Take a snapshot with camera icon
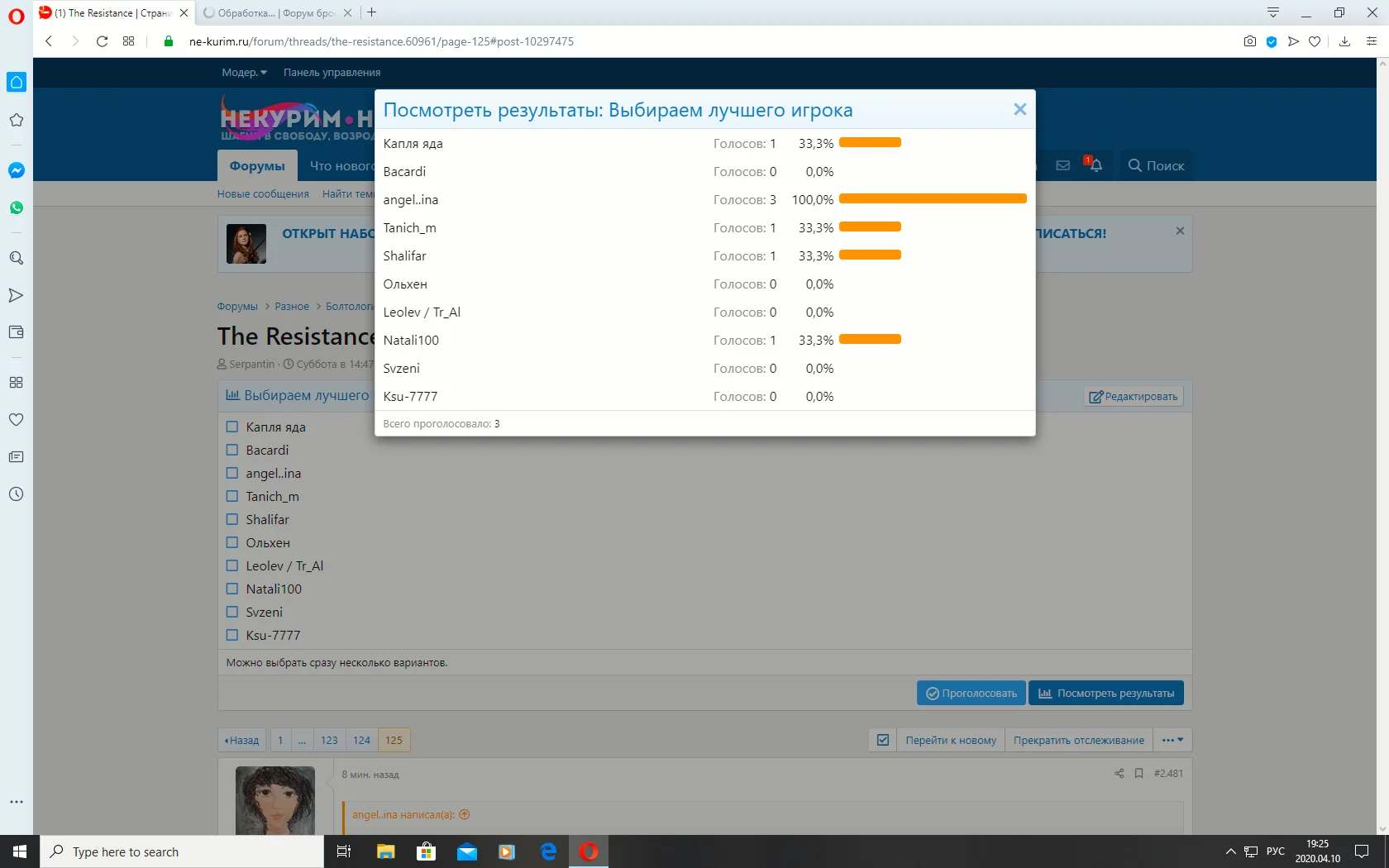The image size is (1389, 868). 1249,41
